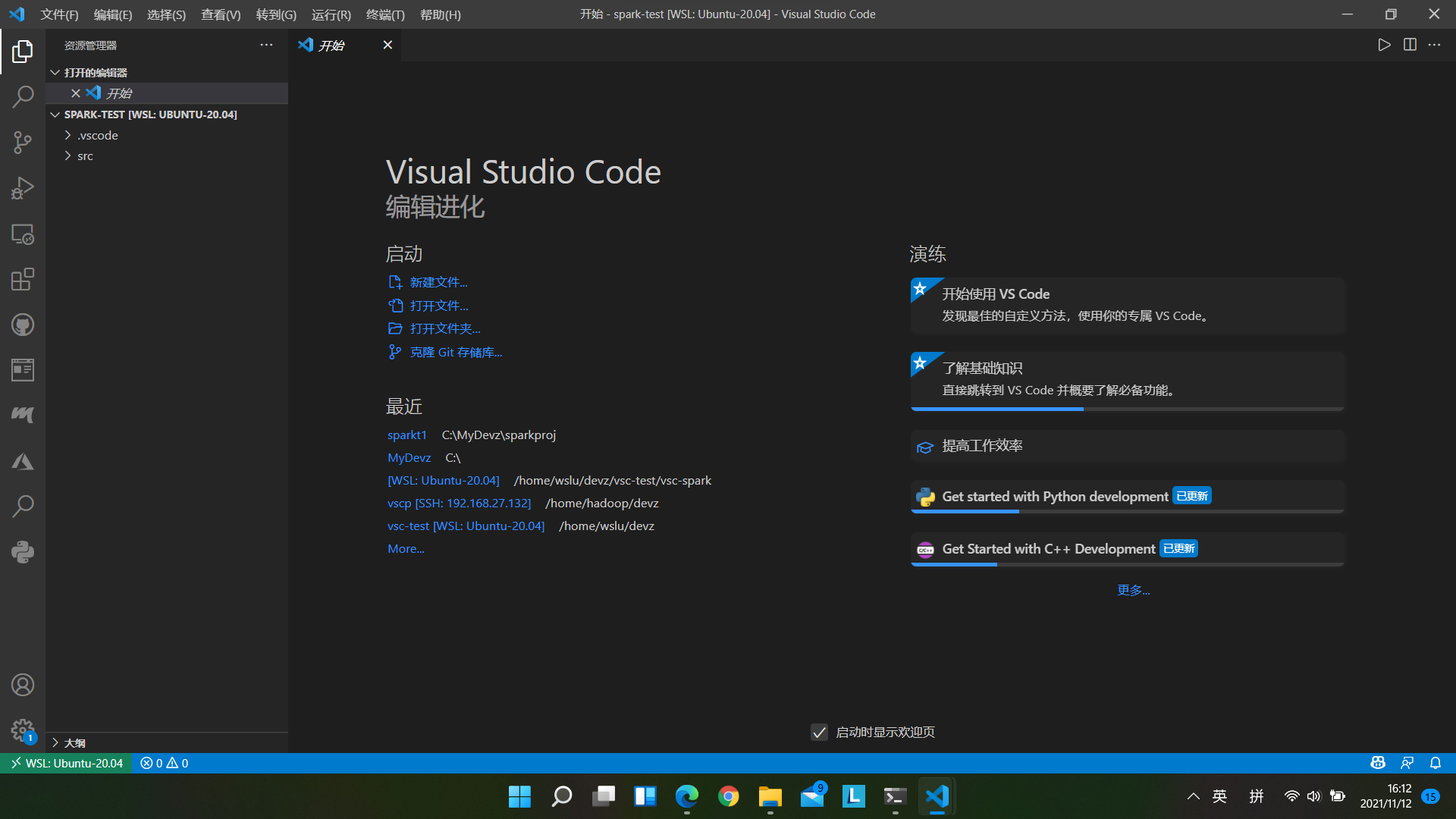Uncheck 启动时显示欢迎页 on welcome page
This screenshot has height=819, width=1456.
819,733
